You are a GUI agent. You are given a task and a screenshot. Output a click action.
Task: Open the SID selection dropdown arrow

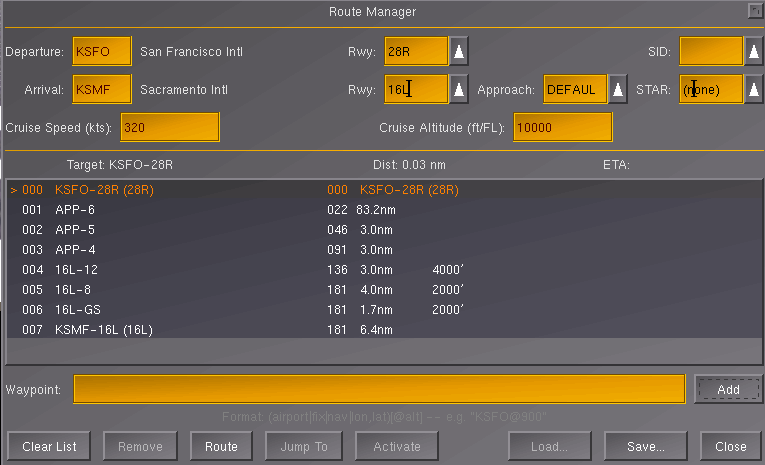coord(754,51)
